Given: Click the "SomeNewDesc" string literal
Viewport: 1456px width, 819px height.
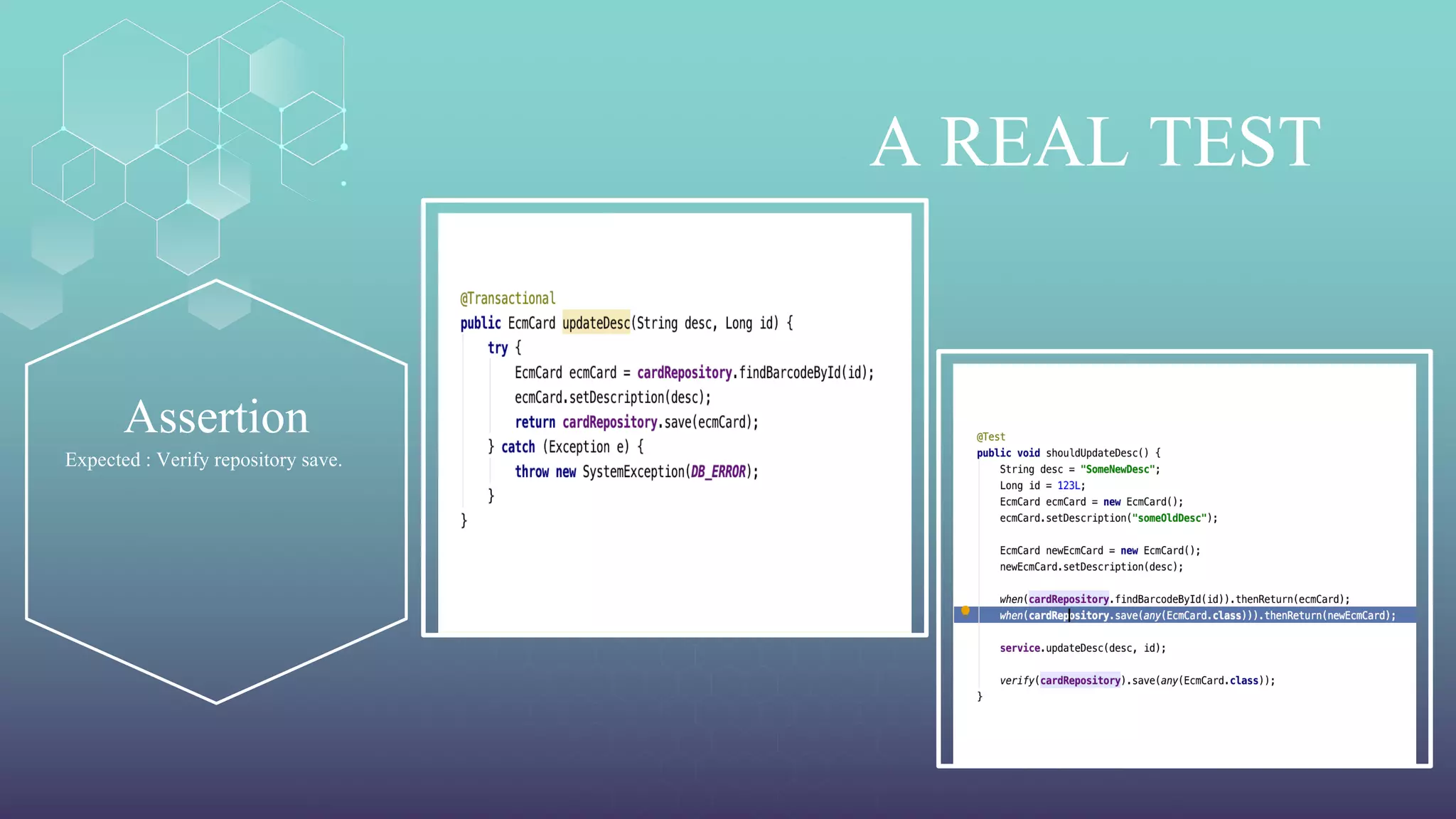Looking at the screenshot, I should pos(1117,469).
